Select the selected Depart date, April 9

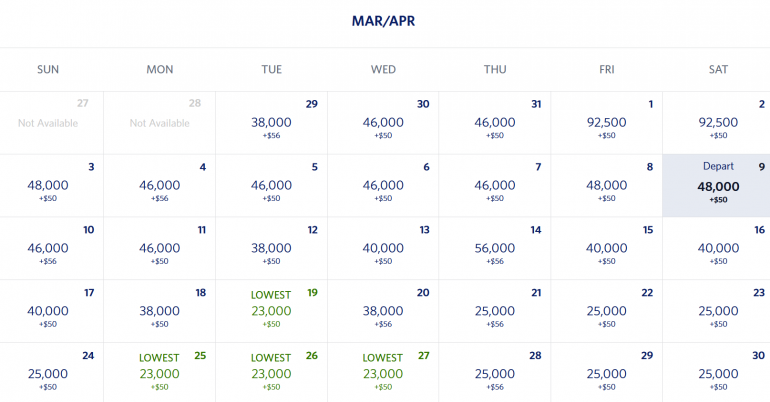(715, 186)
